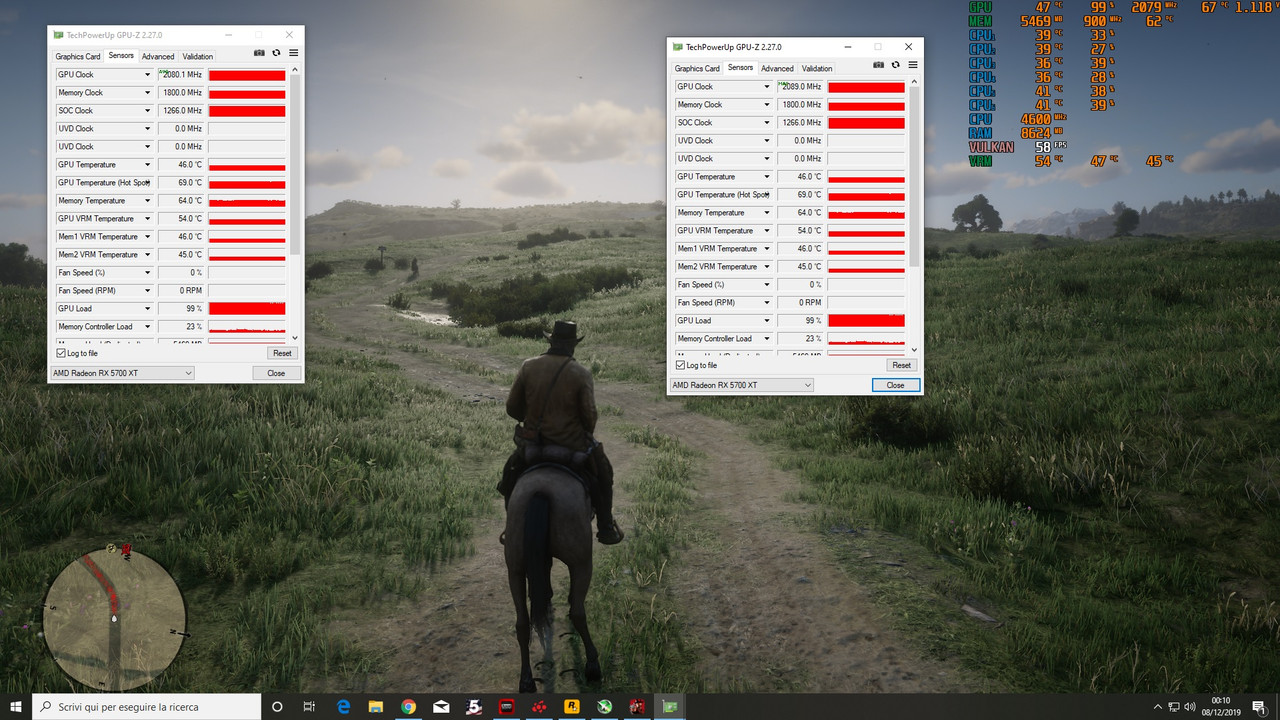Screen dimensions: 1280x720
Task: Switch to Graphics Card tab in right GPU-Z
Action: click(697, 69)
